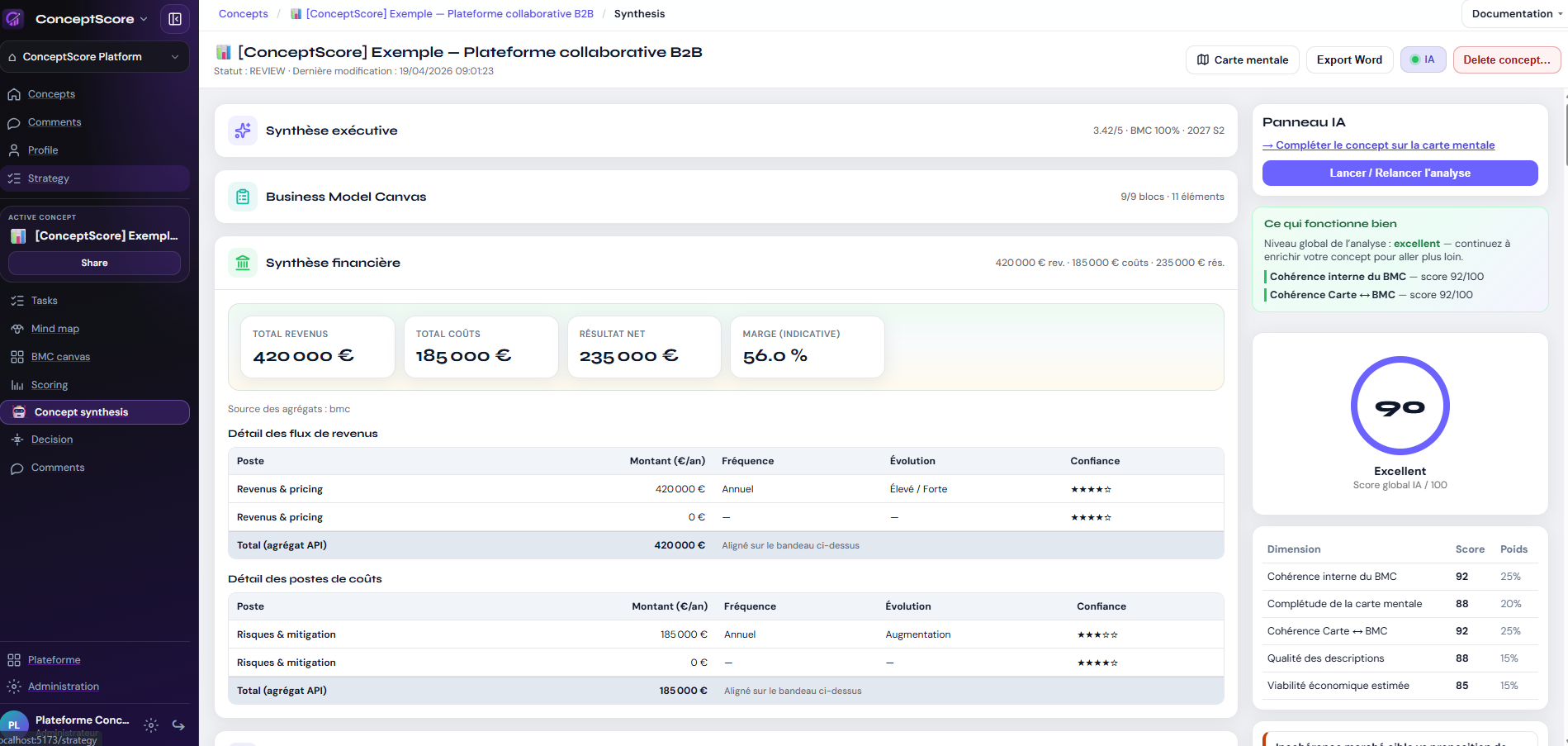The width and height of the screenshot is (1568, 746).
Task: Click Export Word button
Action: [x=1349, y=59]
